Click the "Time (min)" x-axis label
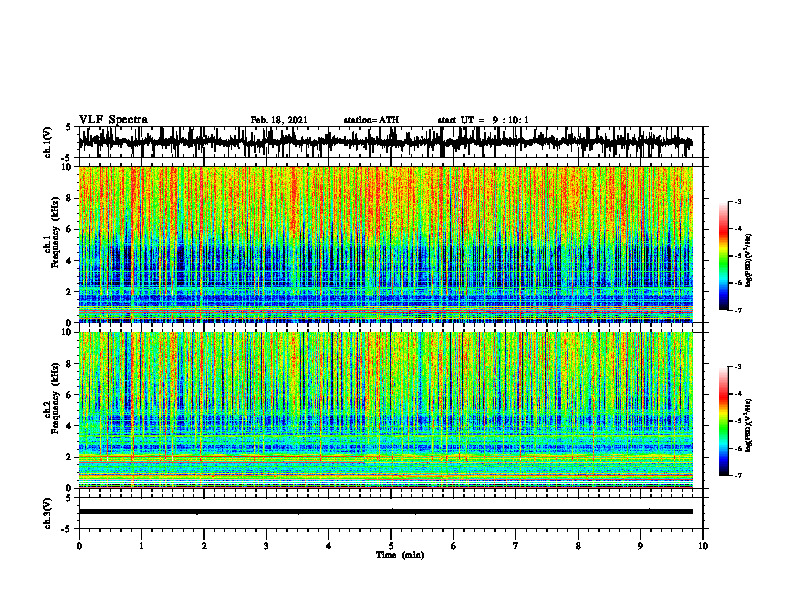 (400, 555)
